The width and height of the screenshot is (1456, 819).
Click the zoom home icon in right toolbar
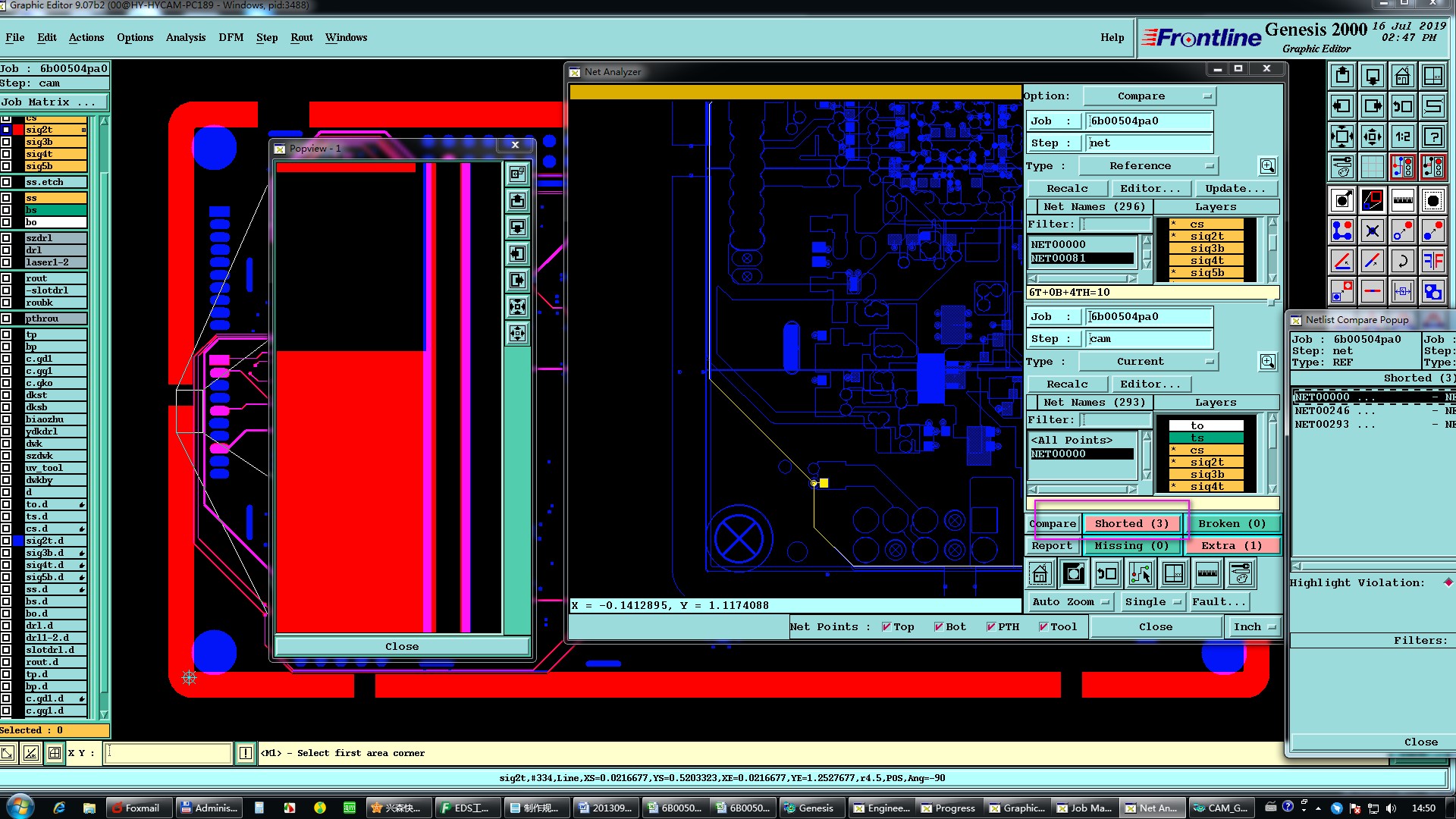click(x=1402, y=77)
